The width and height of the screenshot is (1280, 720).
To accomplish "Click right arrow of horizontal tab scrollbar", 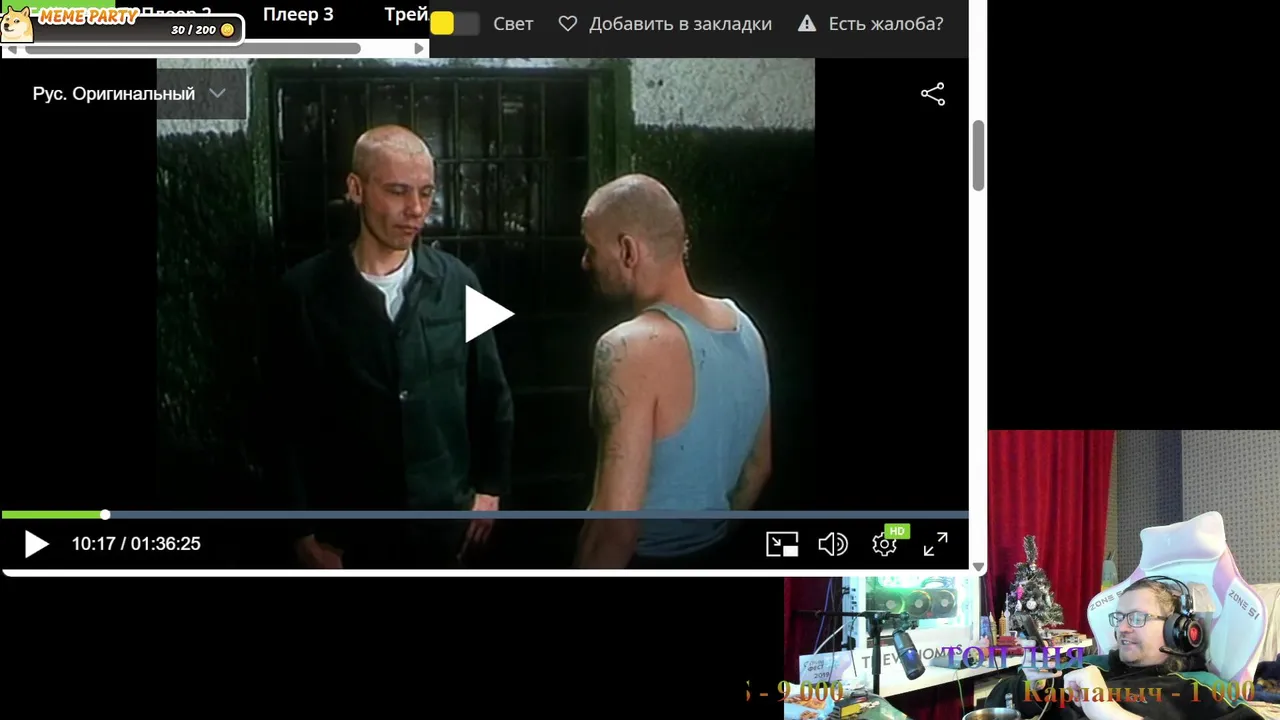I will tap(419, 48).
